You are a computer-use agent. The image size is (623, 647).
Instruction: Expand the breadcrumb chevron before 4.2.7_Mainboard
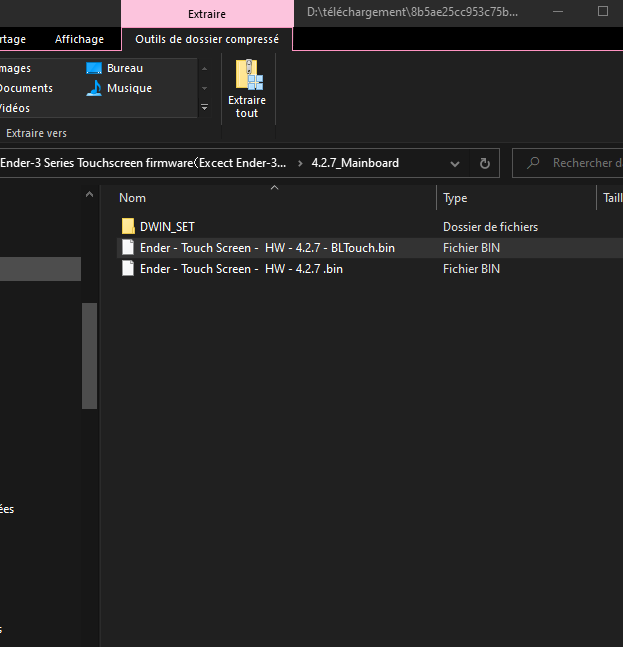(x=300, y=163)
